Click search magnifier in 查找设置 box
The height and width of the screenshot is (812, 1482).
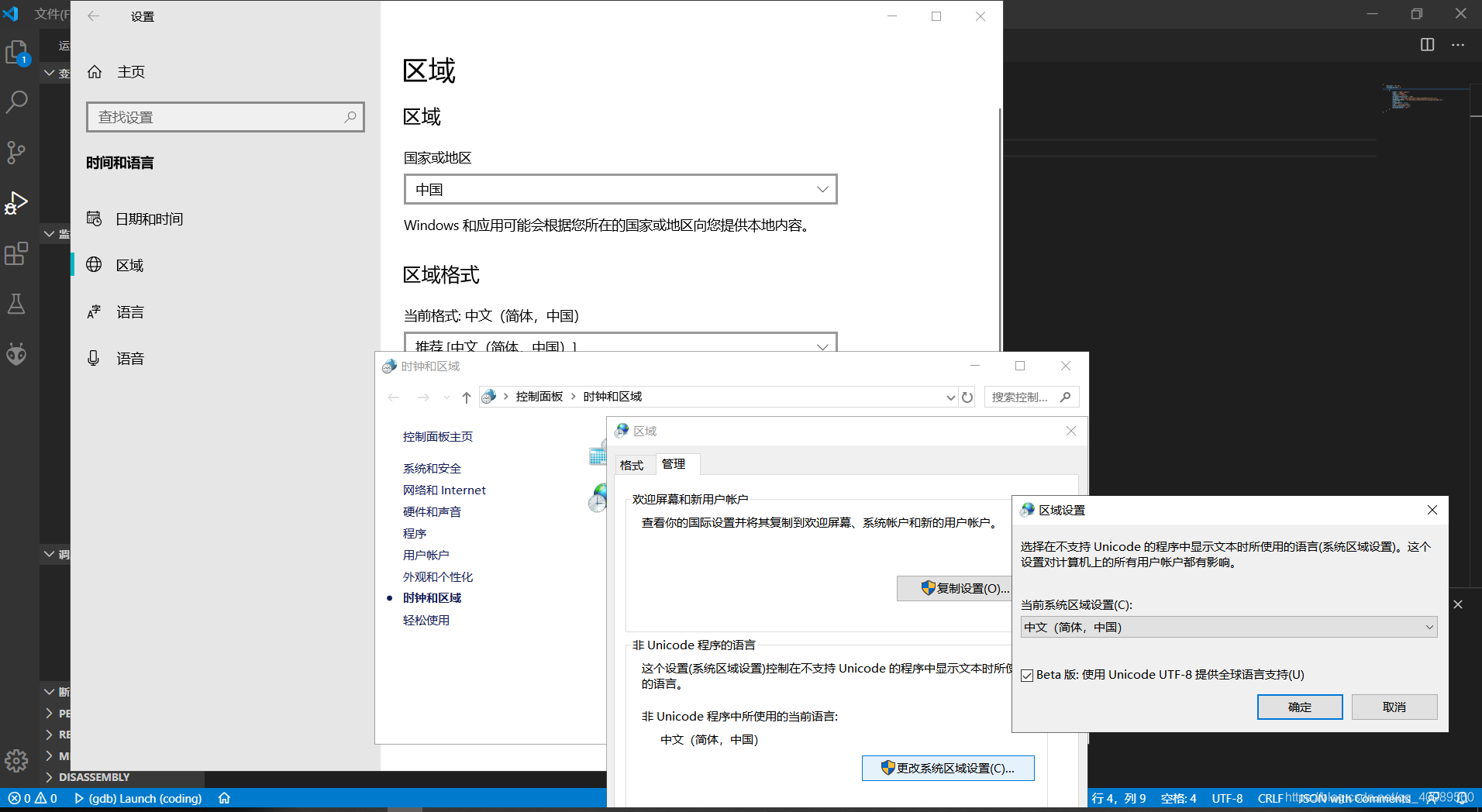click(350, 117)
